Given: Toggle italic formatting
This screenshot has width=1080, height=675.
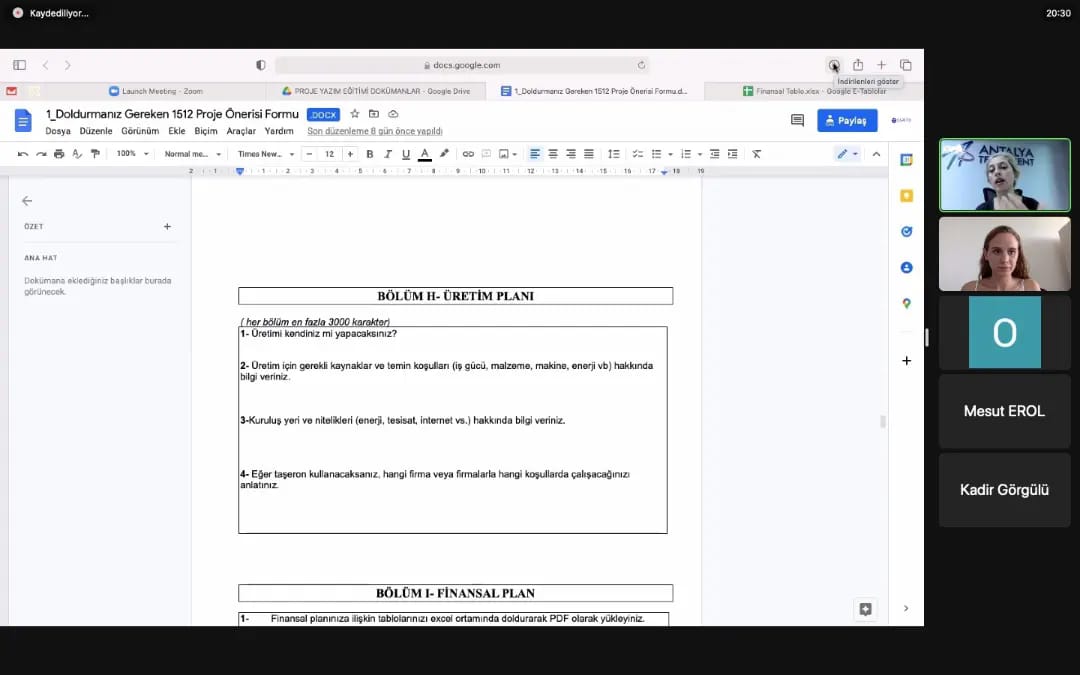Looking at the screenshot, I should (388, 154).
